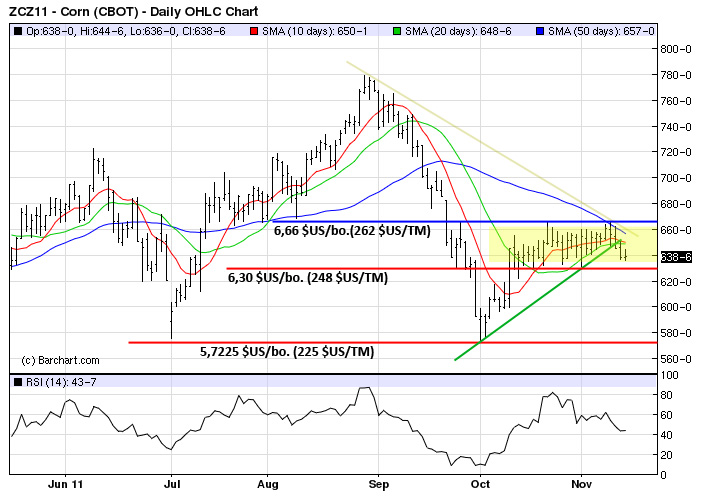Click the green SMA 20 days legend swatch

(x=397, y=31)
